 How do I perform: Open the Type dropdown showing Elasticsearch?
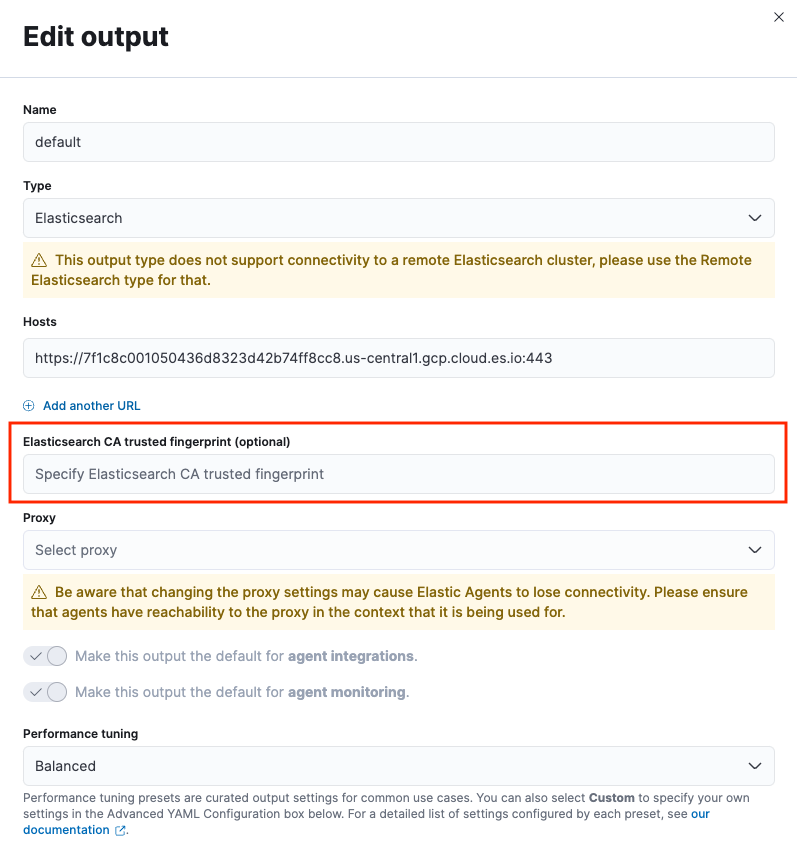(400, 217)
